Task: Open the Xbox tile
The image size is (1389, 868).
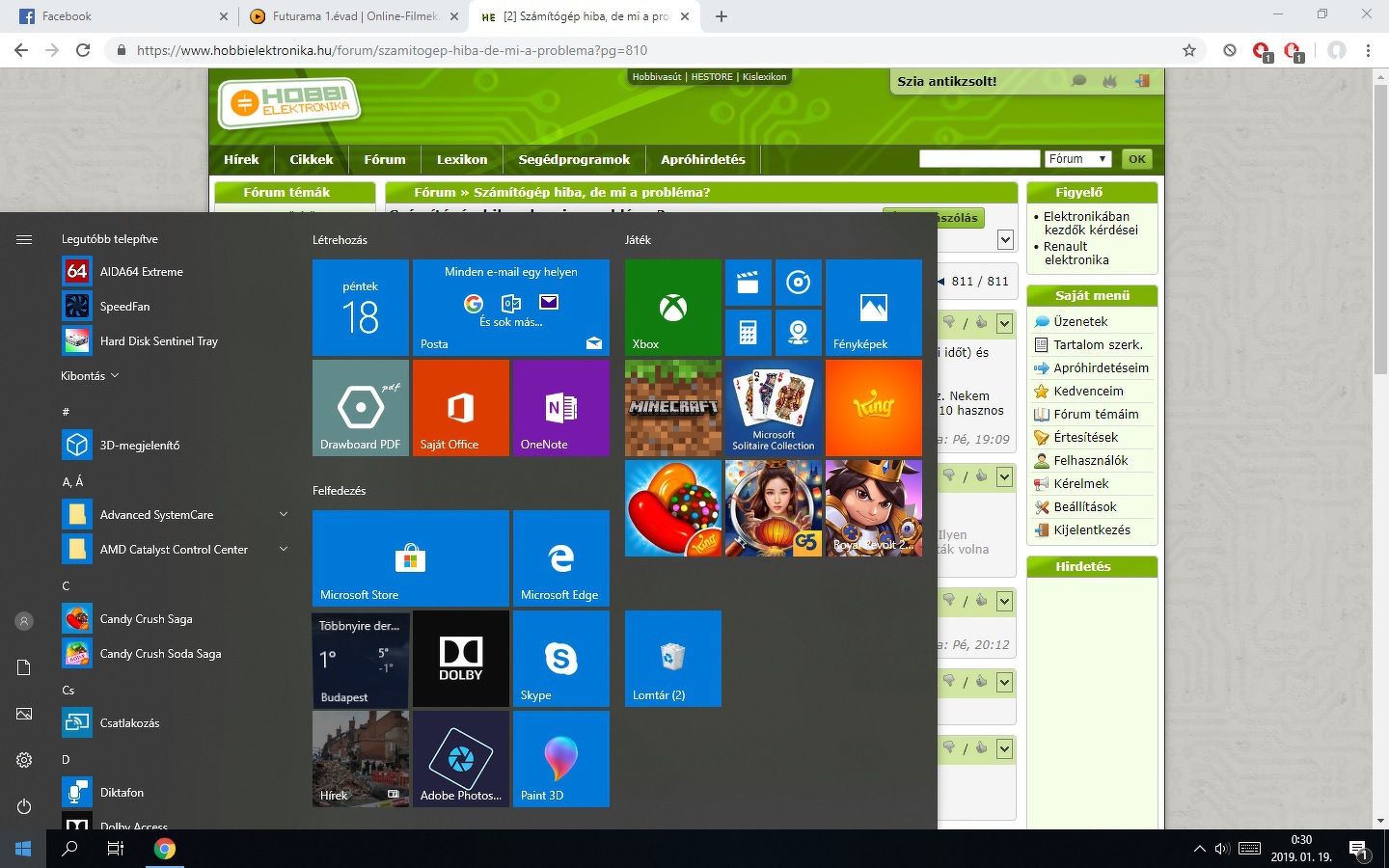Action: (673, 308)
